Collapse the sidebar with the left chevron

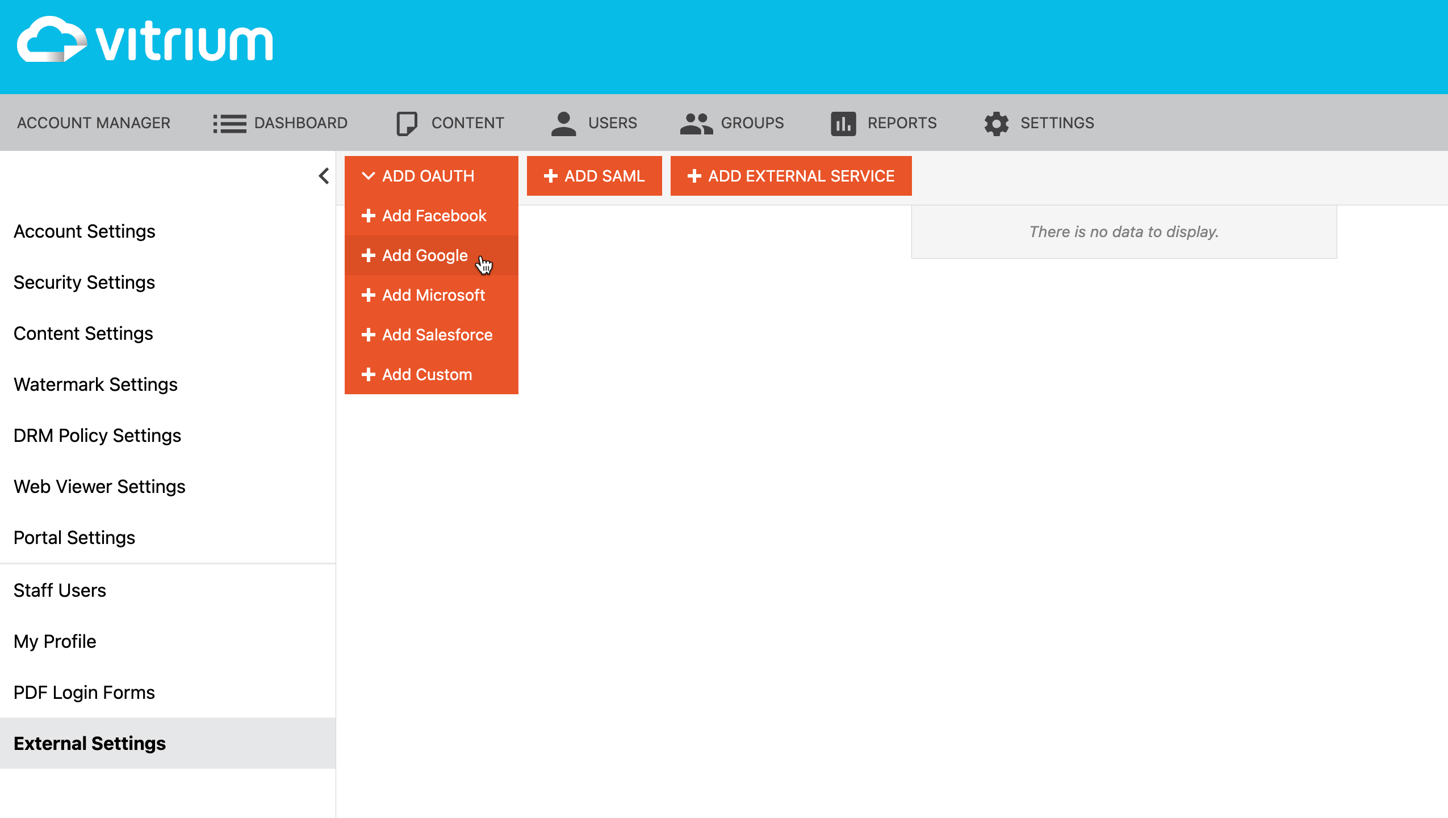[323, 176]
